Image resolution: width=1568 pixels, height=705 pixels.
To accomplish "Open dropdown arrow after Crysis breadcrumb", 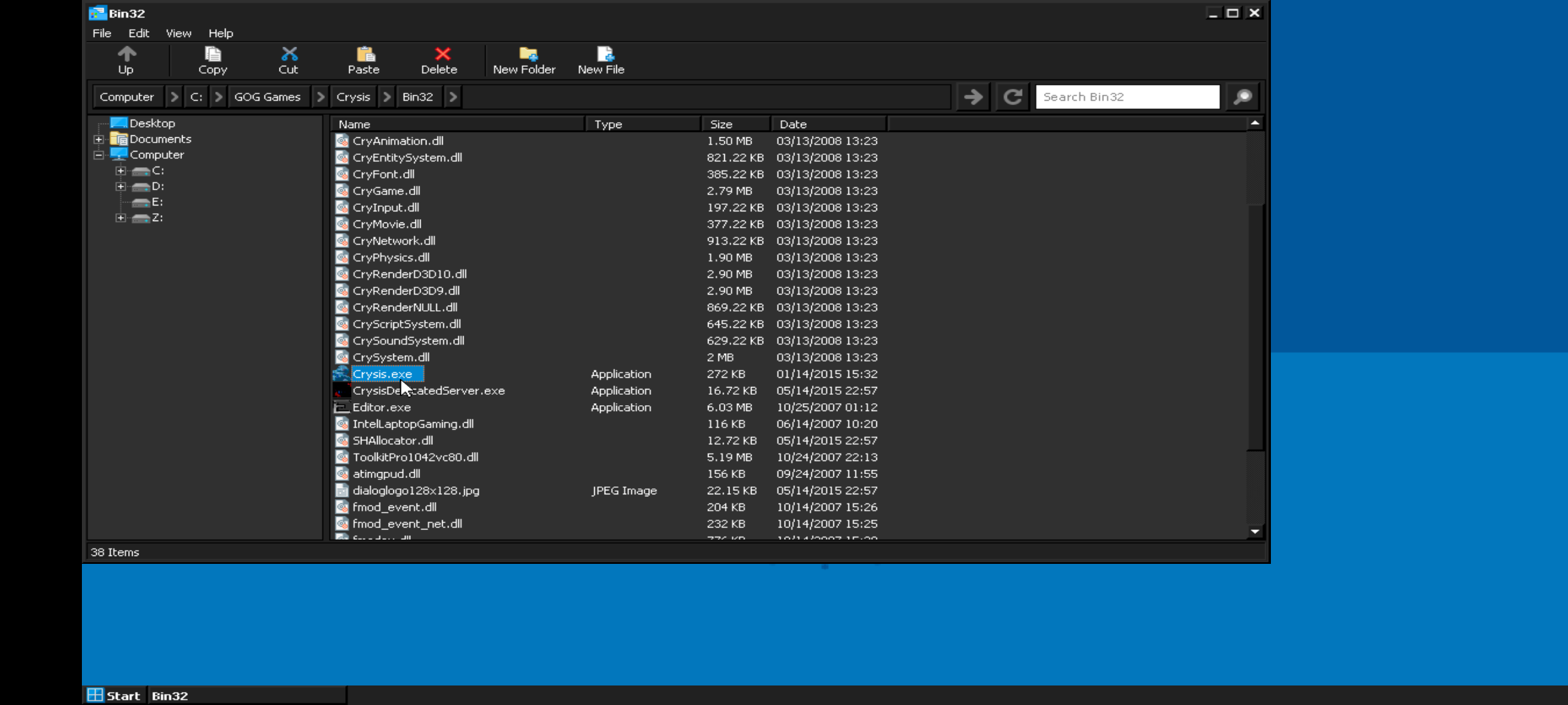I will (x=387, y=97).
